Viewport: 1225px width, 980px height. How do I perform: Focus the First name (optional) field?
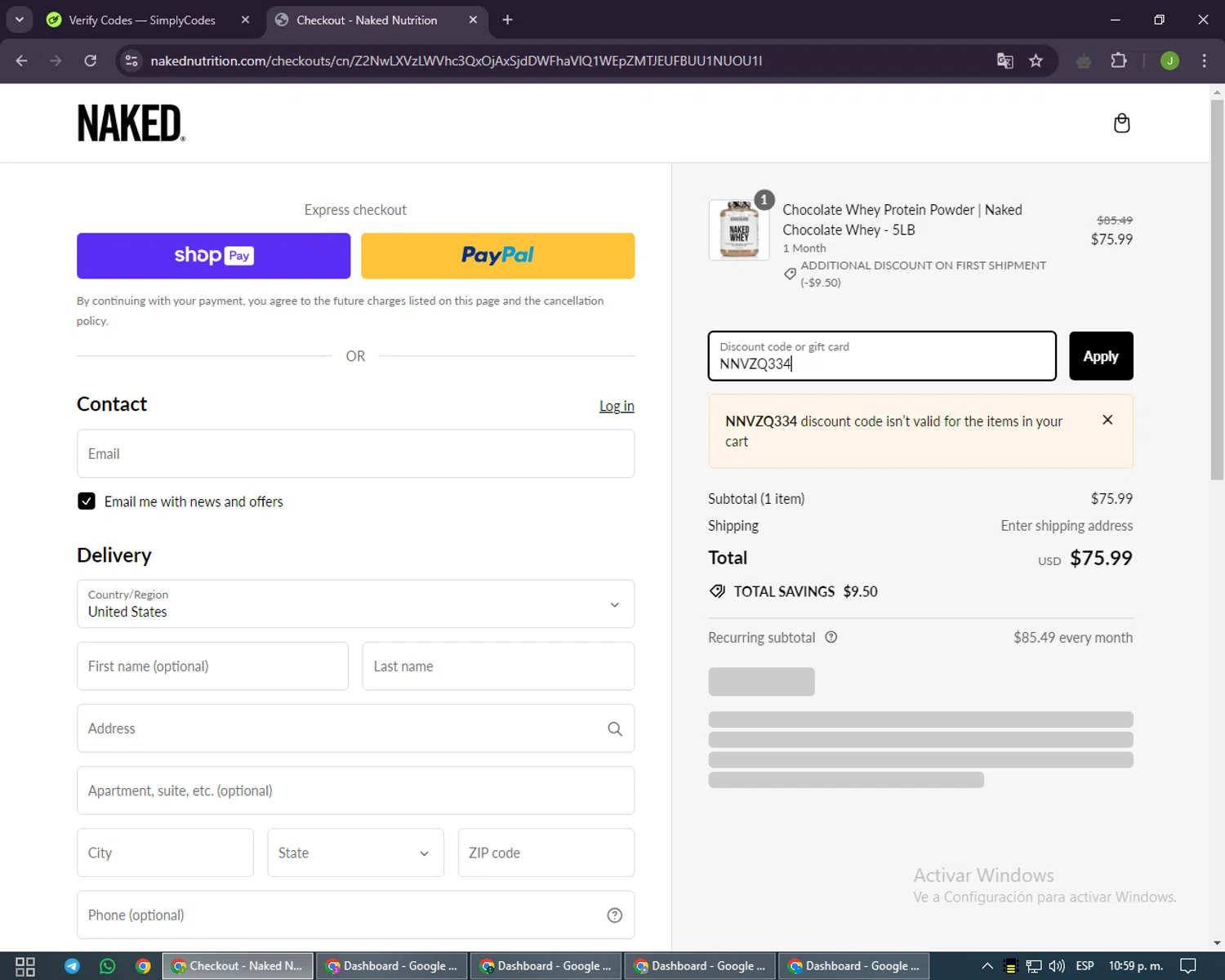coord(212,666)
